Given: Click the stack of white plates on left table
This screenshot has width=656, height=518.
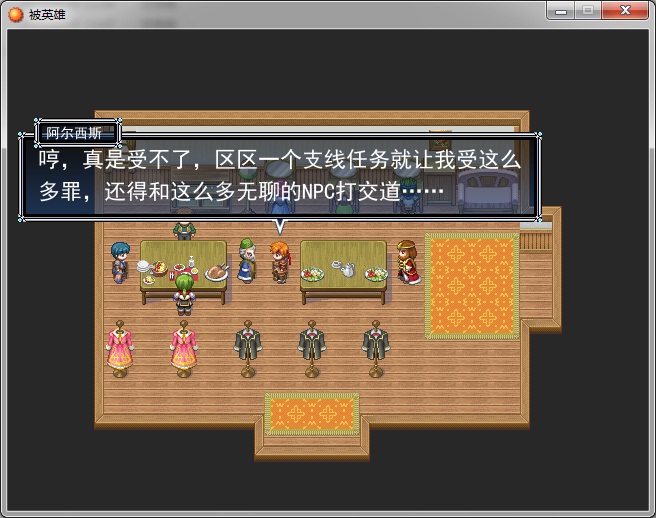Looking at the screenshot, I should coord(143,266).
